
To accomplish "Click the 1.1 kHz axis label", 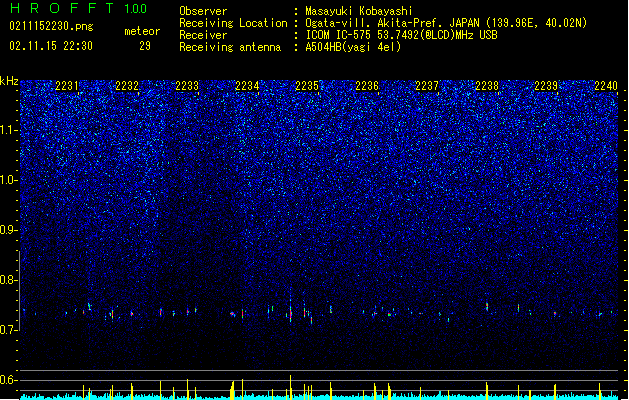I will click(9, 130).
